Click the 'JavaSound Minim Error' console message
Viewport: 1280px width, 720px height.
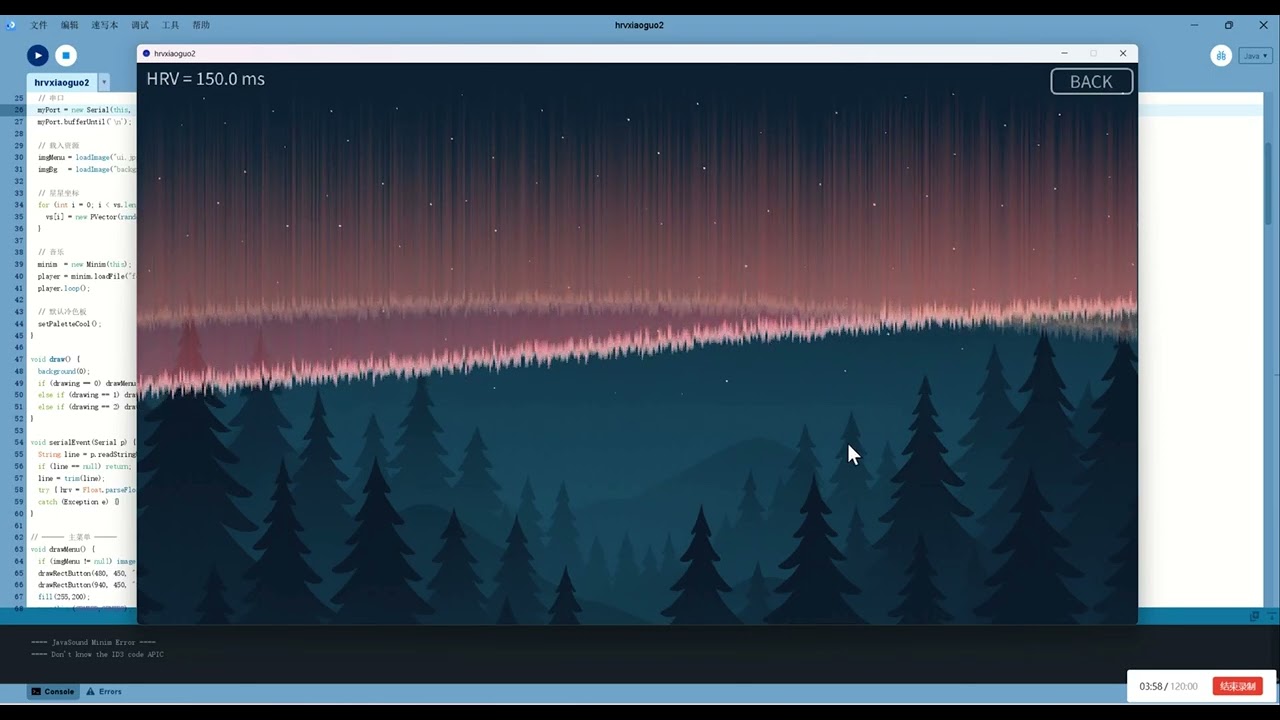pyautogui.click(x=92, y=642)
